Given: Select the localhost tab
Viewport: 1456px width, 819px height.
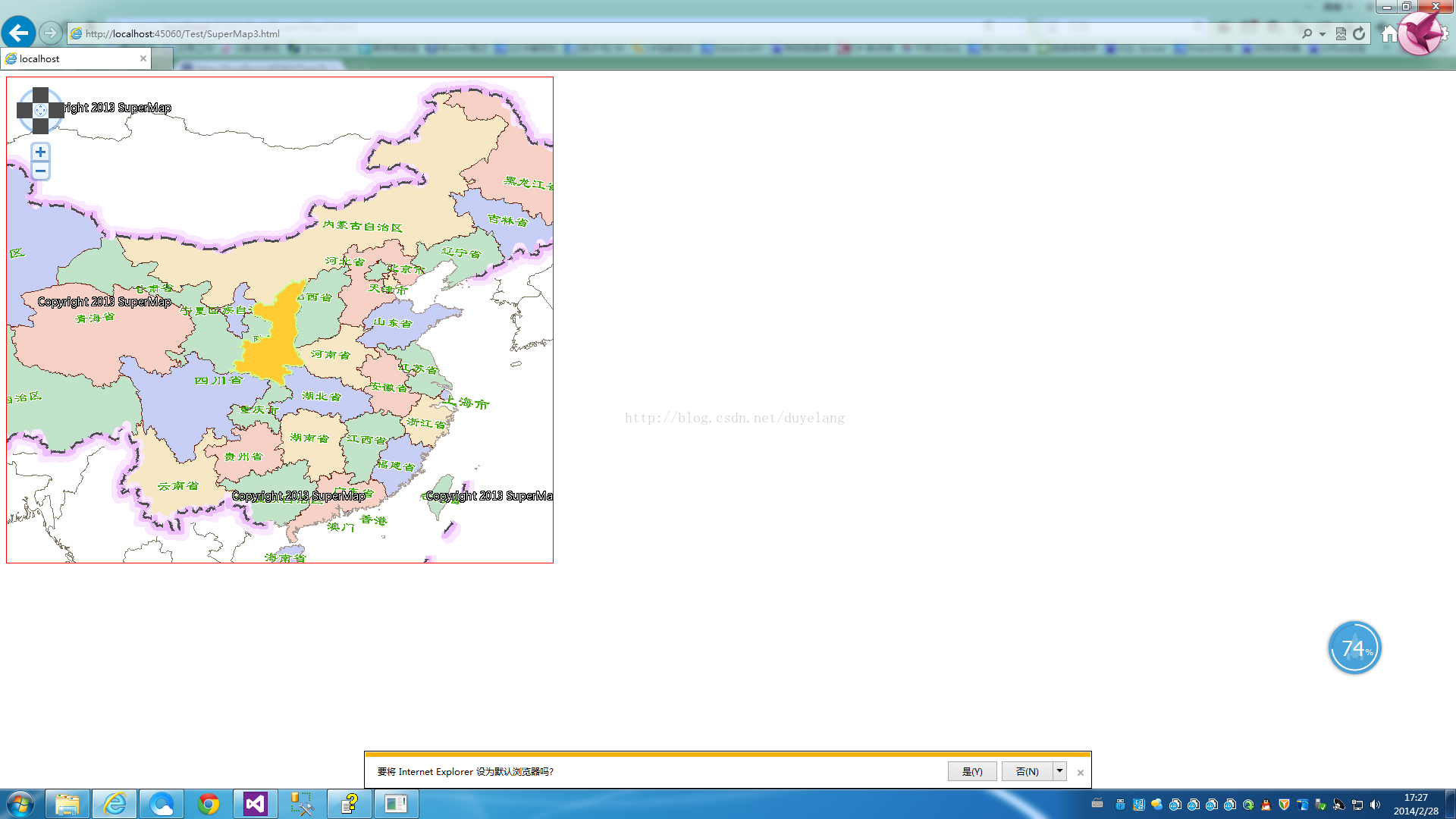Looking at the screenshot, I should tap(76, 58).
